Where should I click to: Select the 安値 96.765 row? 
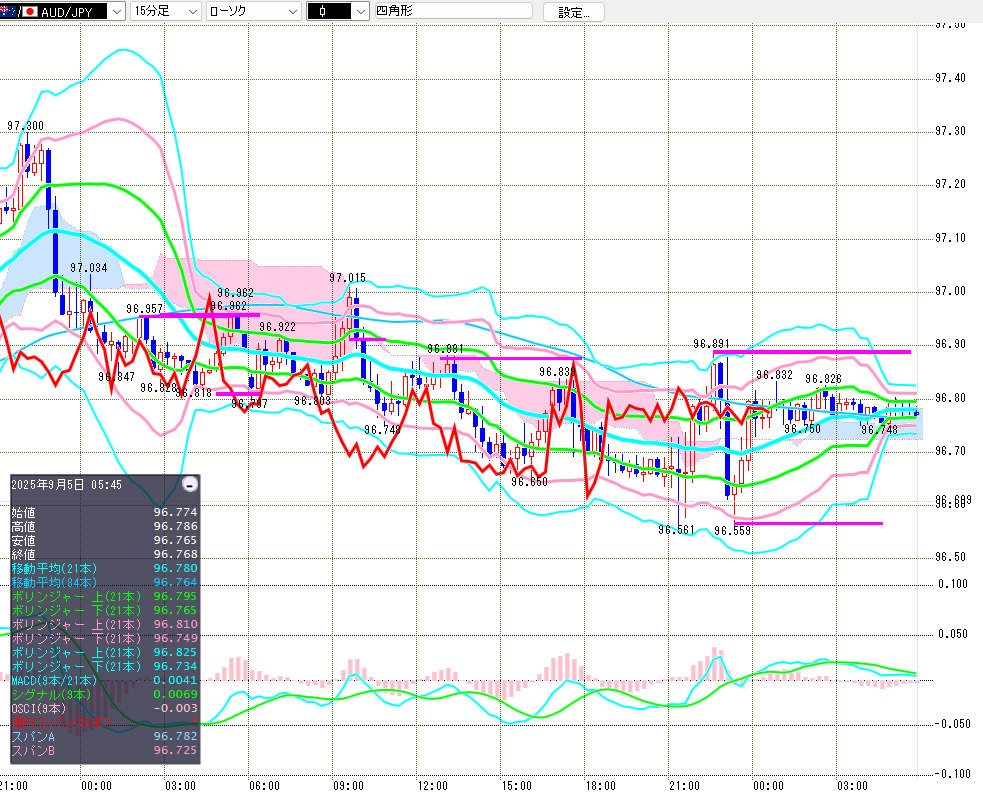[105, 540]
